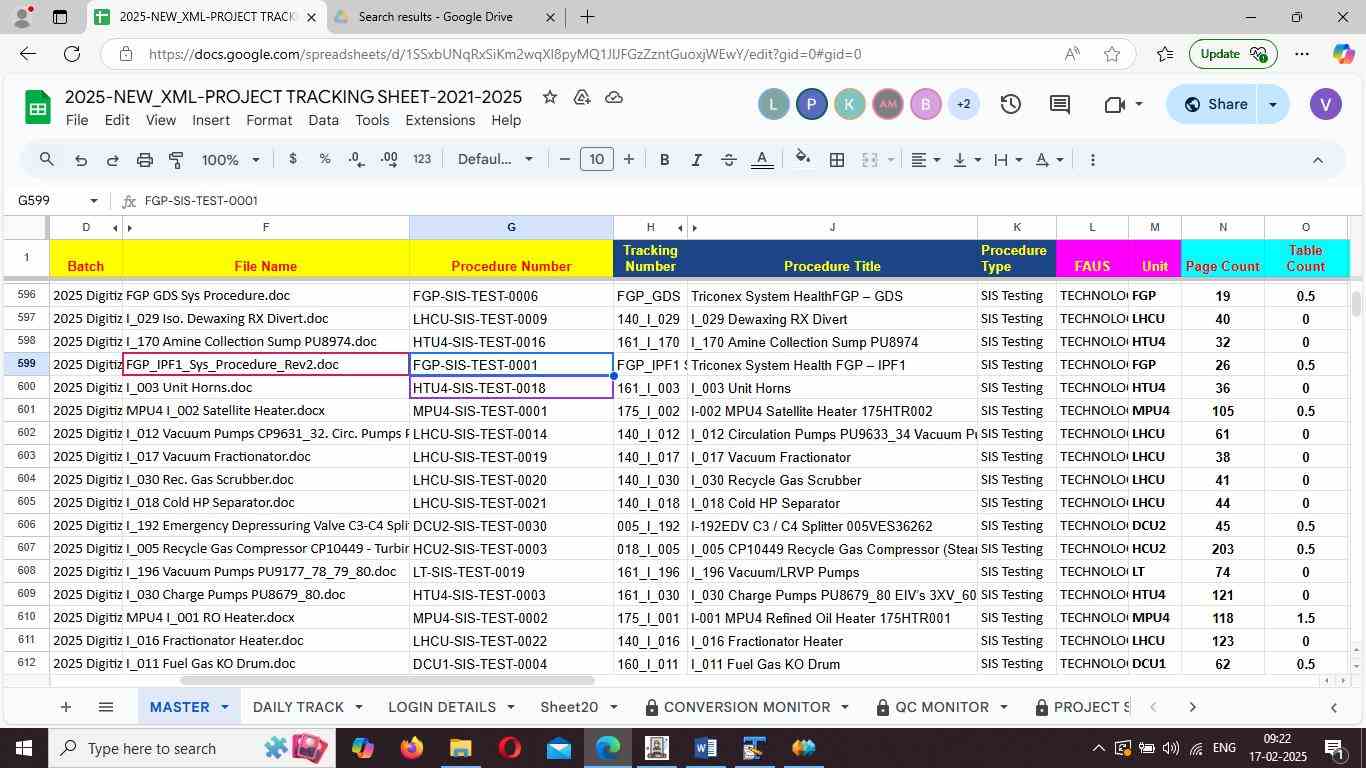The width and height of the screenshot is (1366, 768).
Task: Decrease decimal places
Action: click(x=356, y=159)
